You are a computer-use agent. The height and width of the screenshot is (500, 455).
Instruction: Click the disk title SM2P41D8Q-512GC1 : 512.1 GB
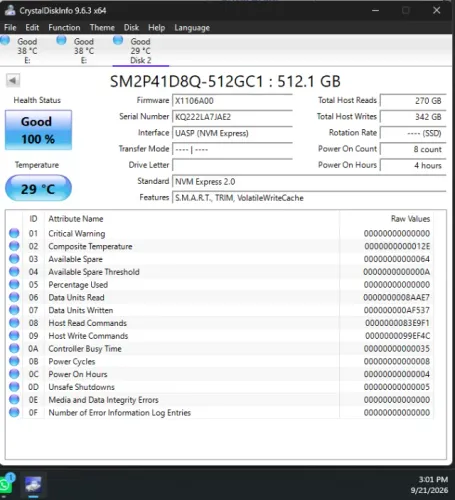pyautogui.click(x=225, y=81)
